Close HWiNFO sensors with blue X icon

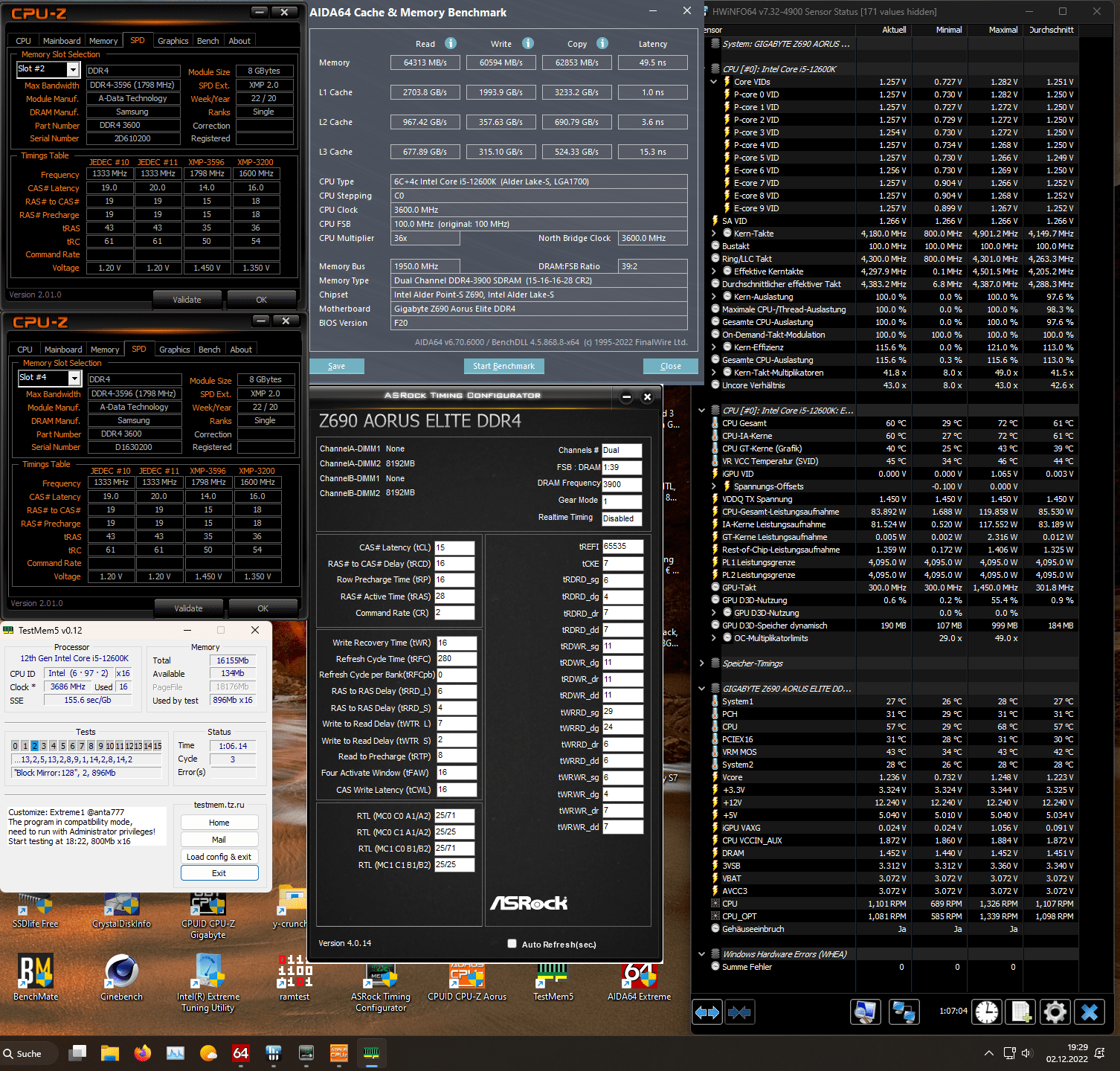(1090, 1012)
